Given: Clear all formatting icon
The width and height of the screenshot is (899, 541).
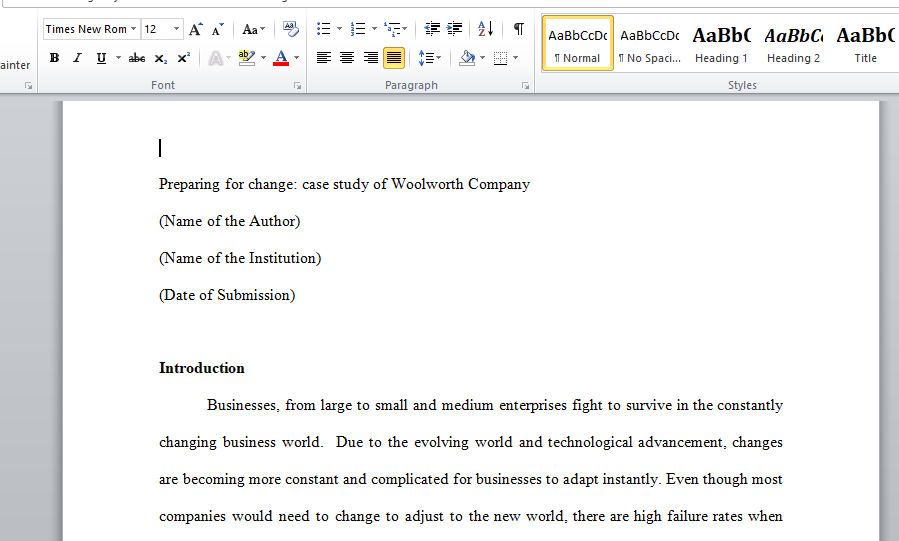Looking at the screenshot, I should click(290, 29).
